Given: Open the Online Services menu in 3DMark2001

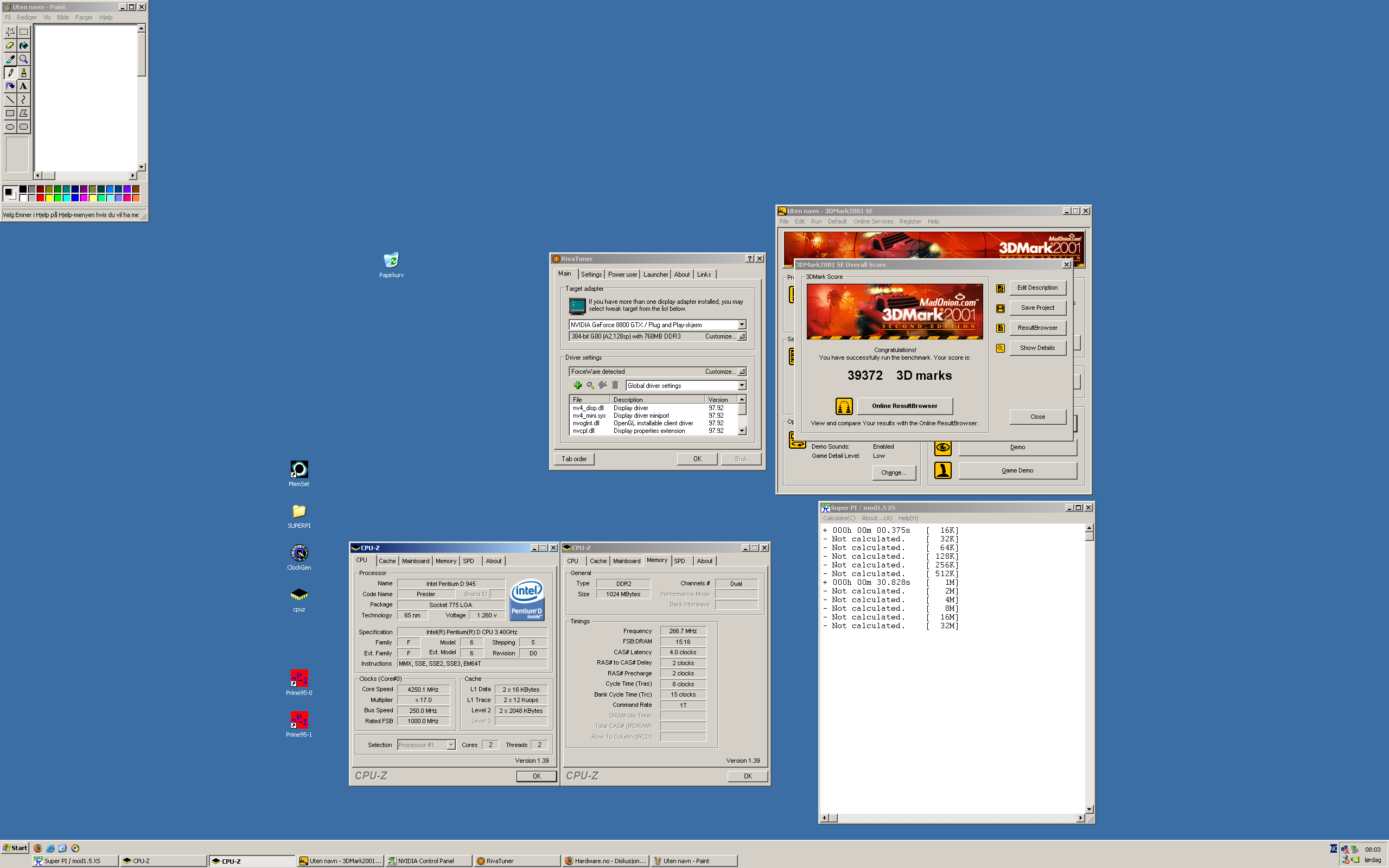Looking at the screenshot, I should 873,221.
